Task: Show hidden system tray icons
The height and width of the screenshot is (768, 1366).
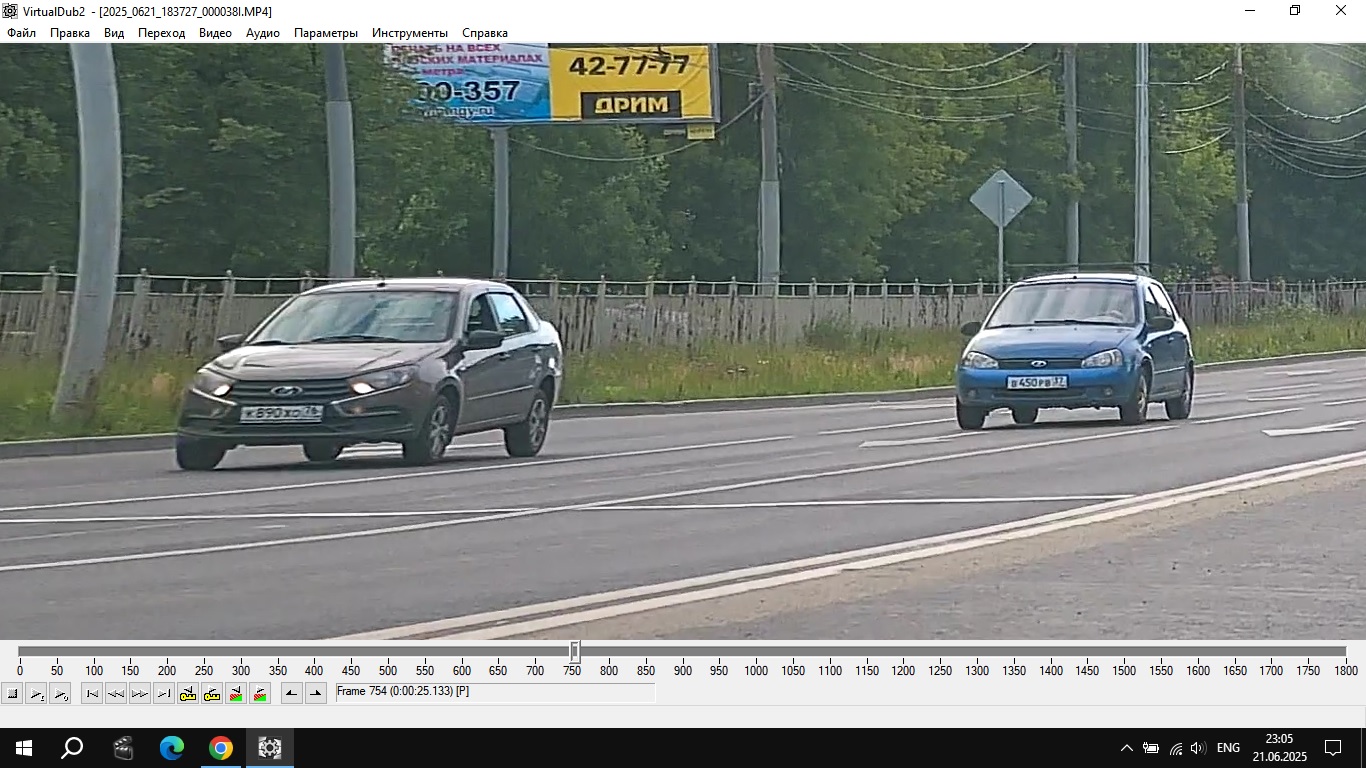Action: [x=1127, y=748]
